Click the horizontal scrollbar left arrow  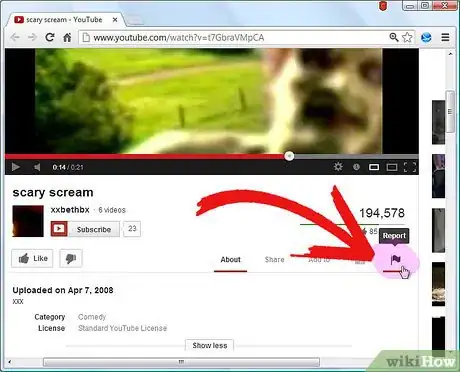(10, 362)
